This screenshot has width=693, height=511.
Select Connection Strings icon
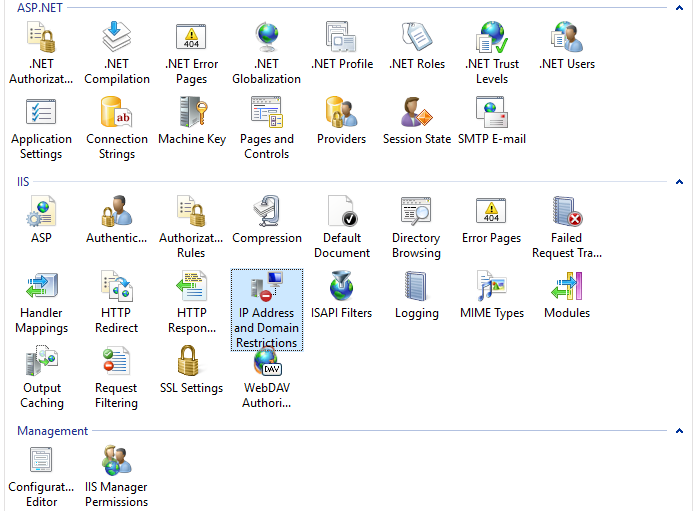pos(117,112)
